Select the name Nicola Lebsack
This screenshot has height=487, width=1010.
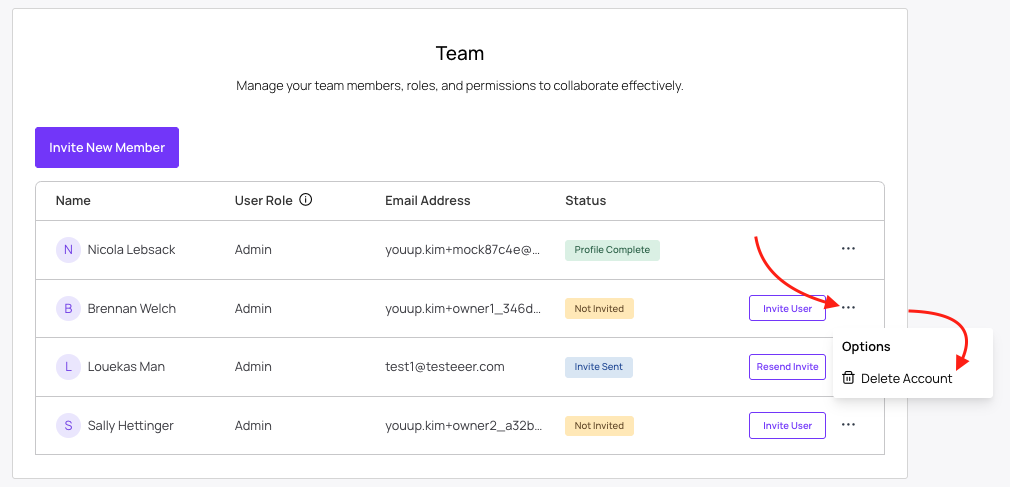coord(131,250)
